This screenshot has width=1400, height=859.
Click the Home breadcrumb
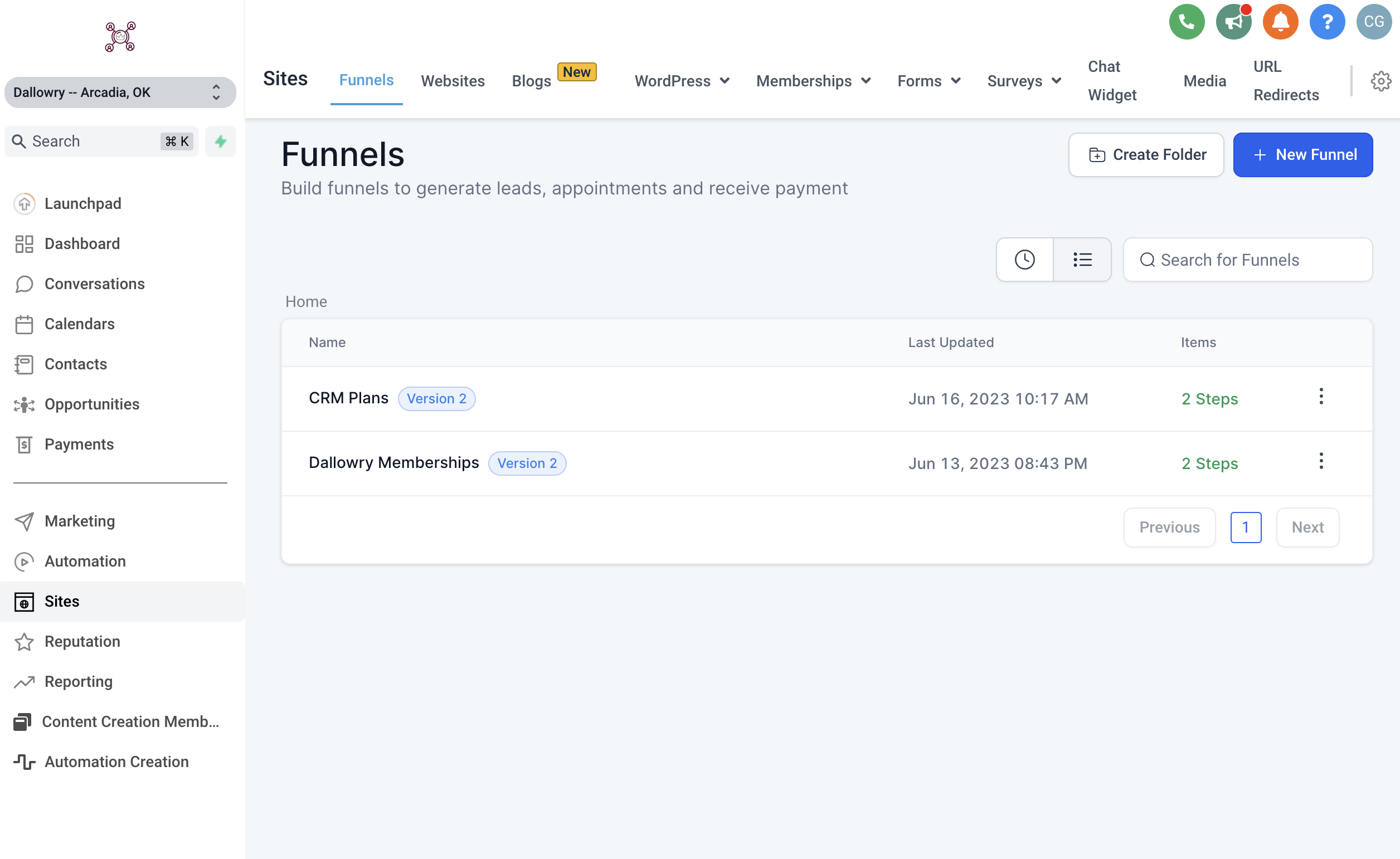(x=306, y=302)
